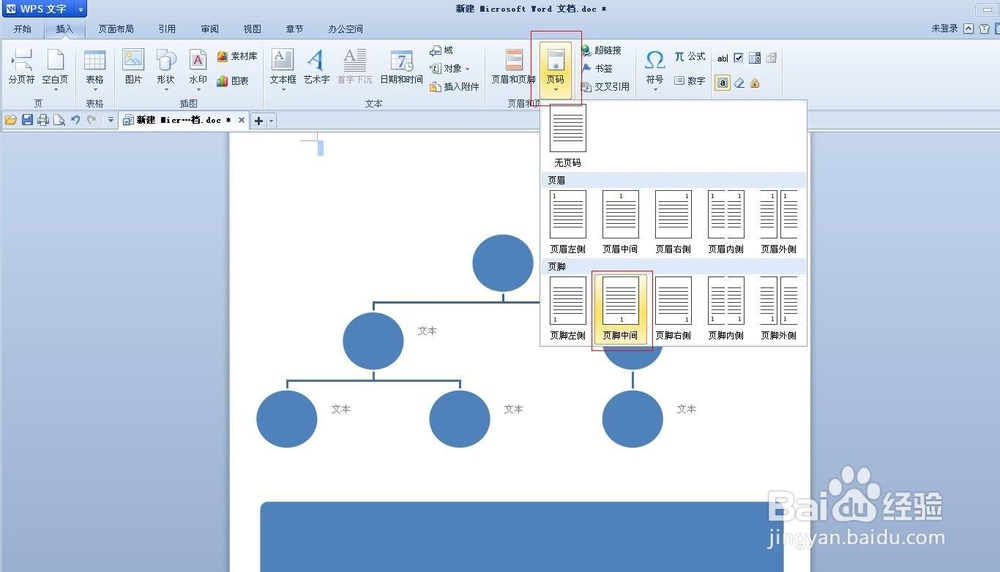Switch to the 开始 tab
This screenshot has height=572, width=1000.
click(x=22, y=29)
